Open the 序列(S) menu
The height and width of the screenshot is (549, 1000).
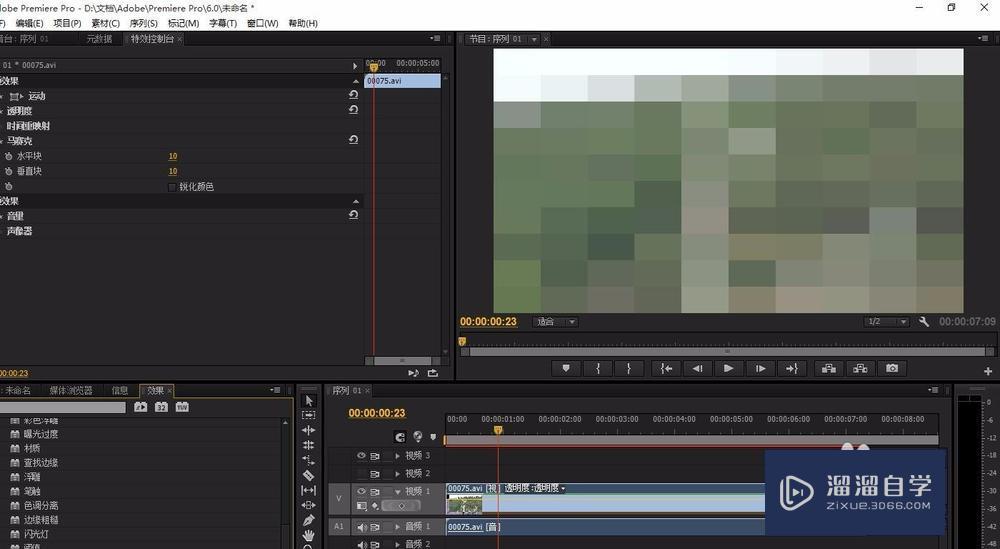click(144, 23)
